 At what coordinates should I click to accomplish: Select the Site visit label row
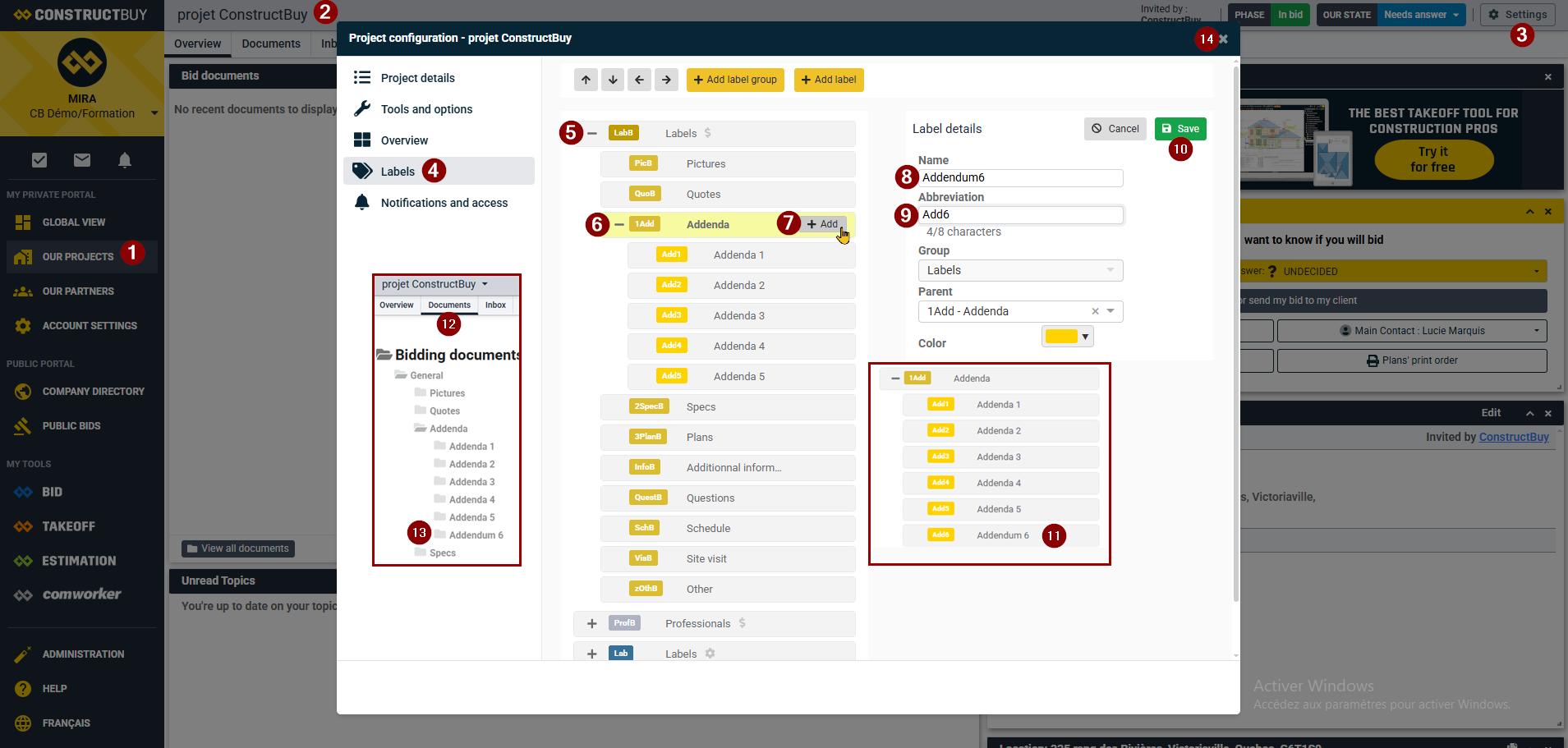pos(728,558)
